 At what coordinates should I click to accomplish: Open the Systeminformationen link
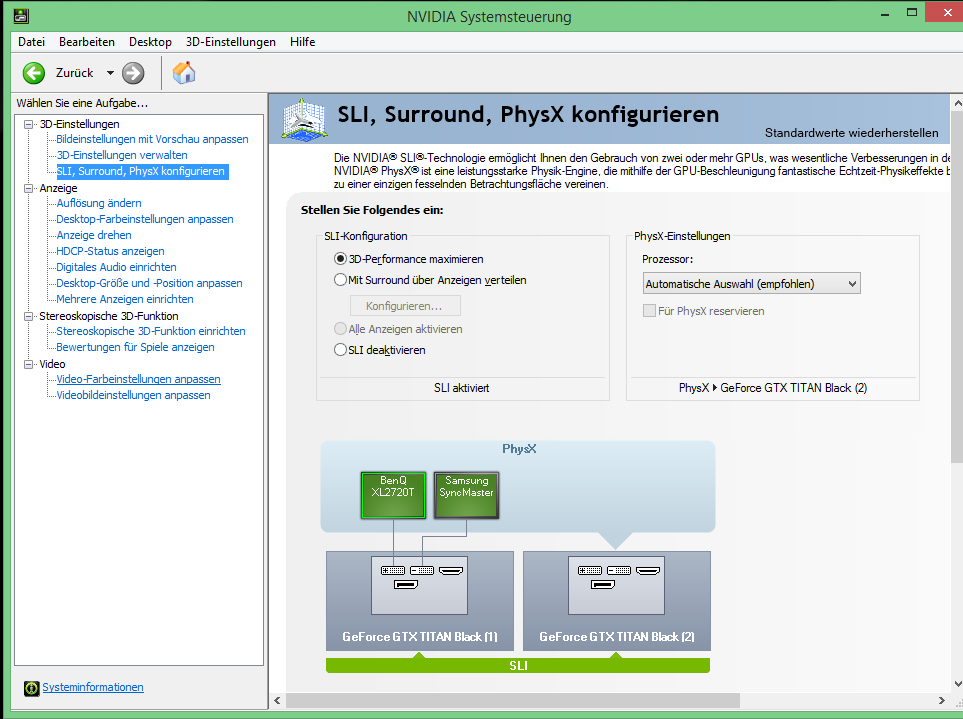click(93, 687)
